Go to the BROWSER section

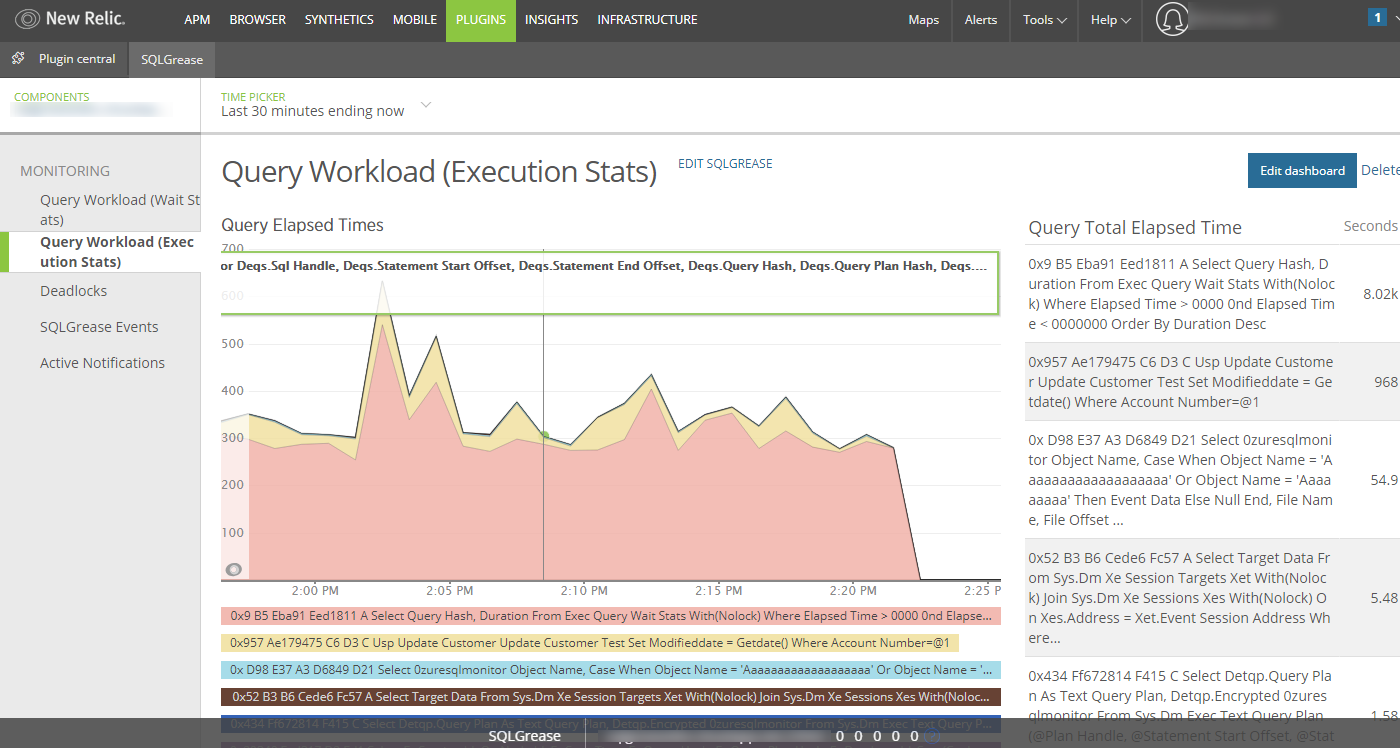pos(257,20)
